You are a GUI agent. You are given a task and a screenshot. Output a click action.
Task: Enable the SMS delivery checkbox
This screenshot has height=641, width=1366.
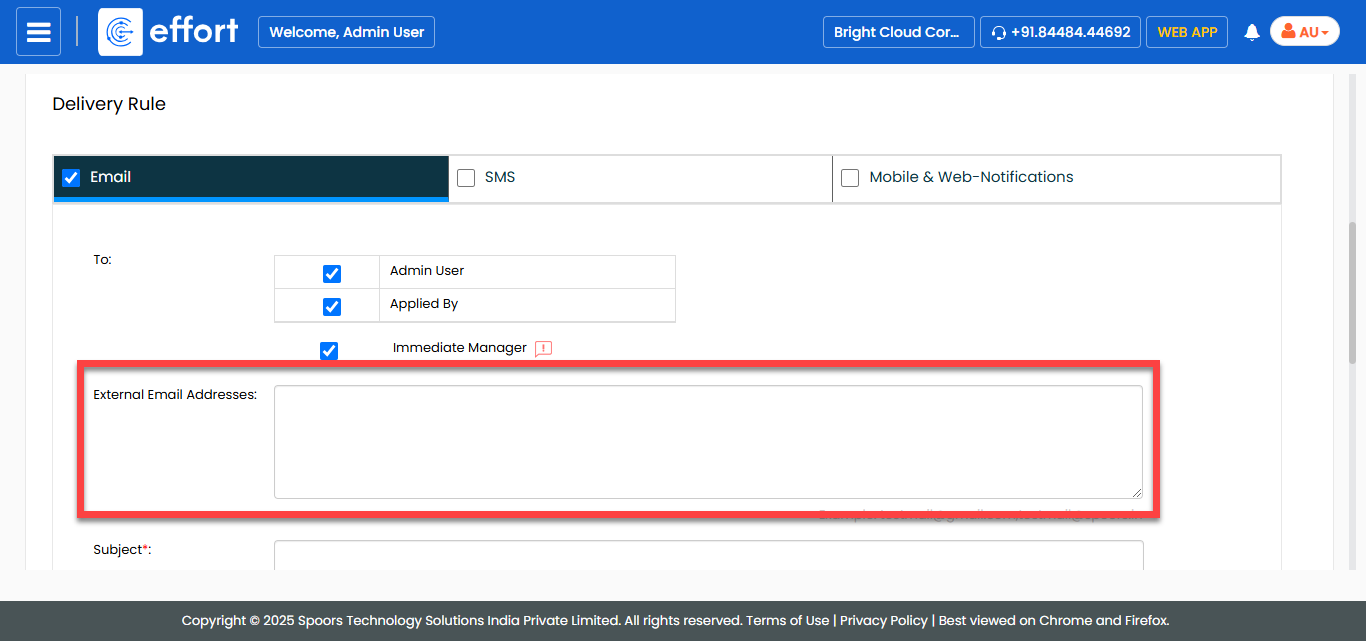coord(466,178)
